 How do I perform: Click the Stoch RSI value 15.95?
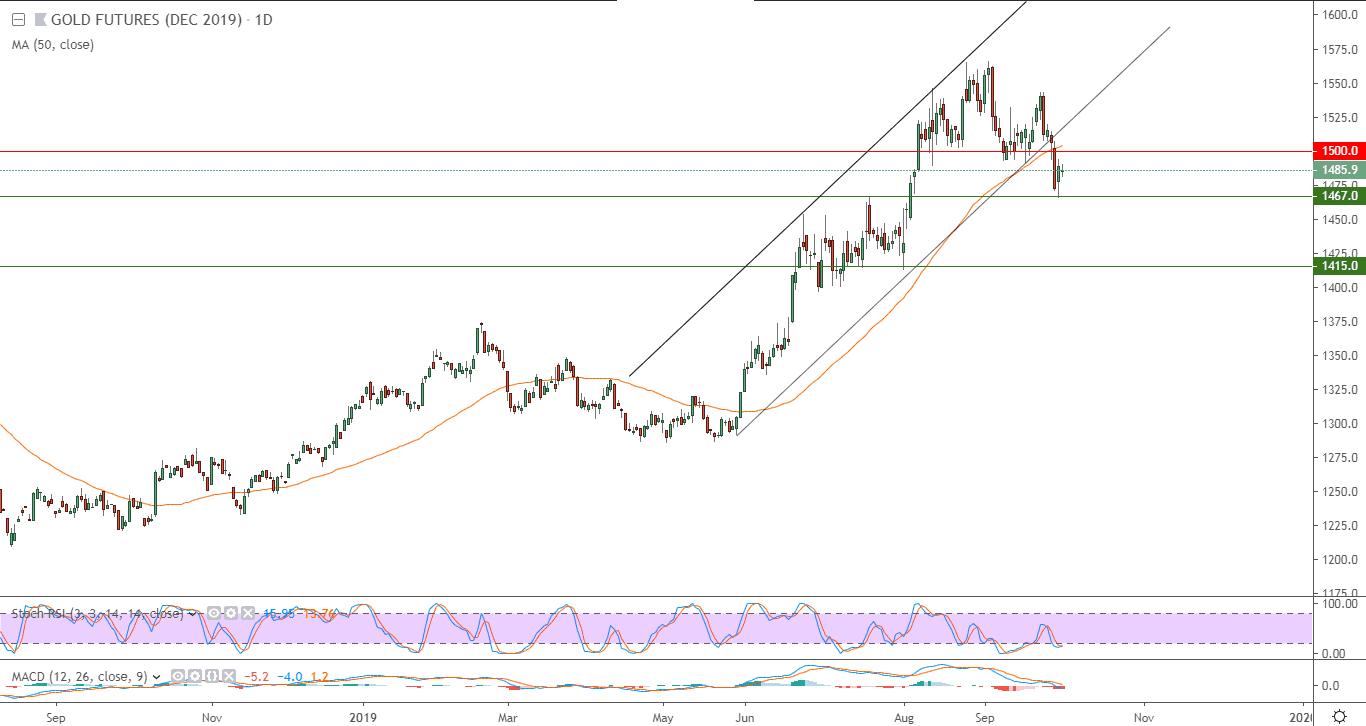[x=279, y=613]
